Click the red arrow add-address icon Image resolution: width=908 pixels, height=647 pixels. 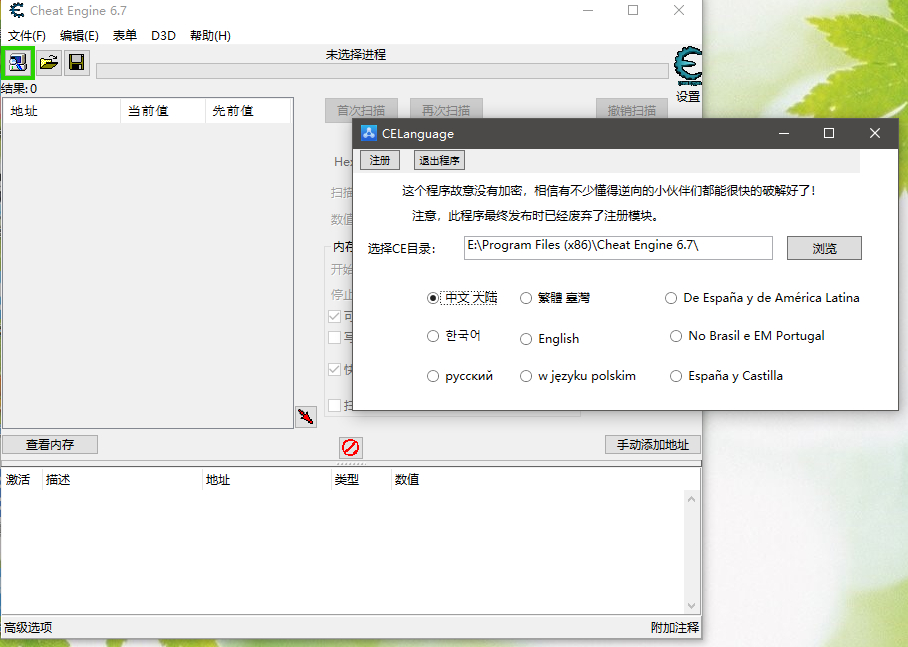click(x=306, y=416)
